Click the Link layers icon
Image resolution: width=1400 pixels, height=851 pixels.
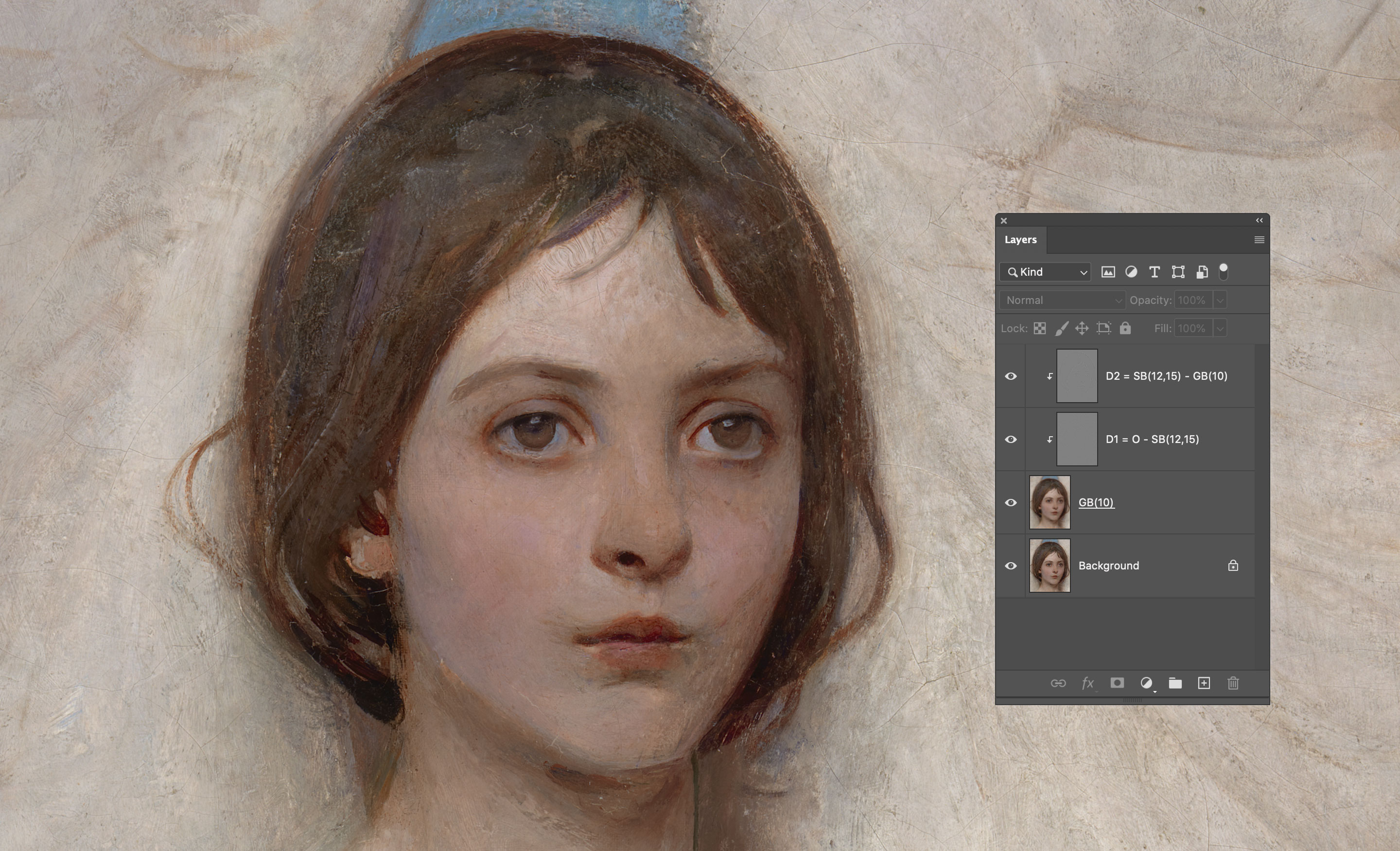tap(1058, 683)
